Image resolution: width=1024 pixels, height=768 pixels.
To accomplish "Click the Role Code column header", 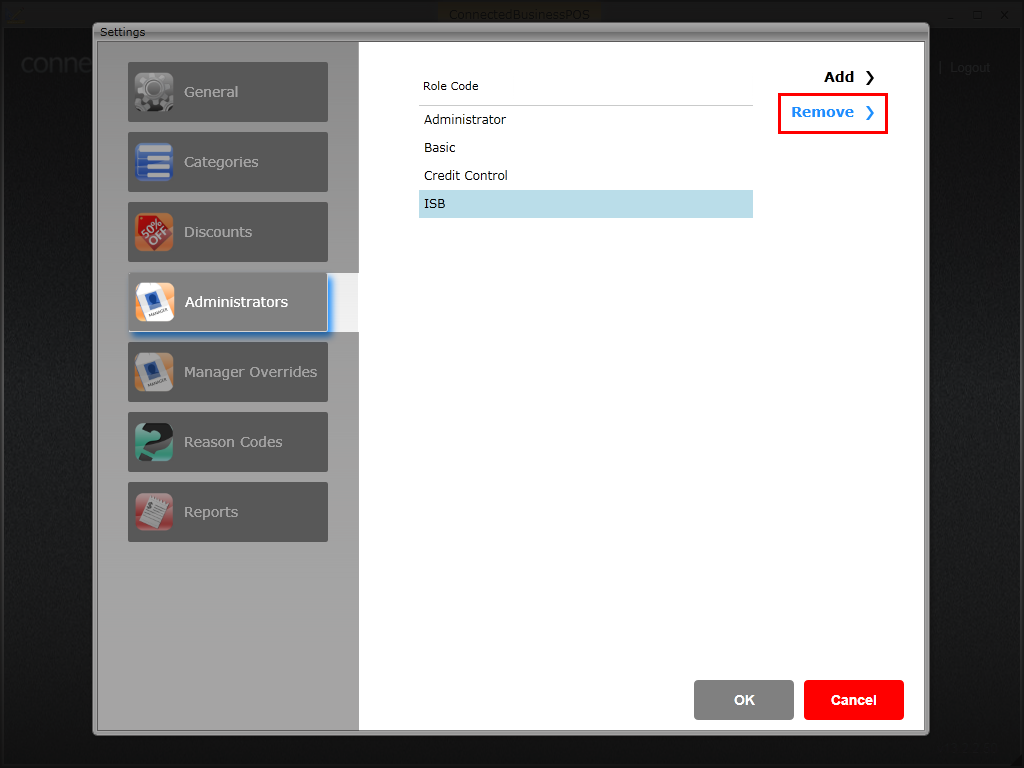I will coord(451,86).
